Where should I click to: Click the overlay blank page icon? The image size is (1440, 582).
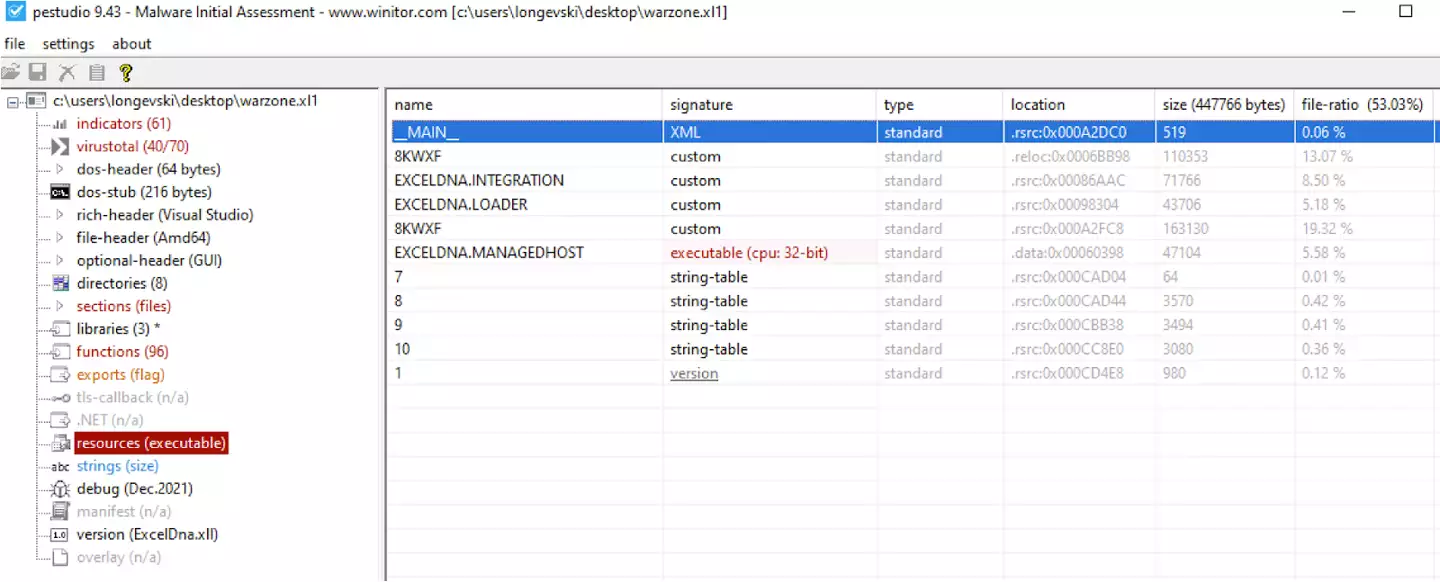[60, 557]
